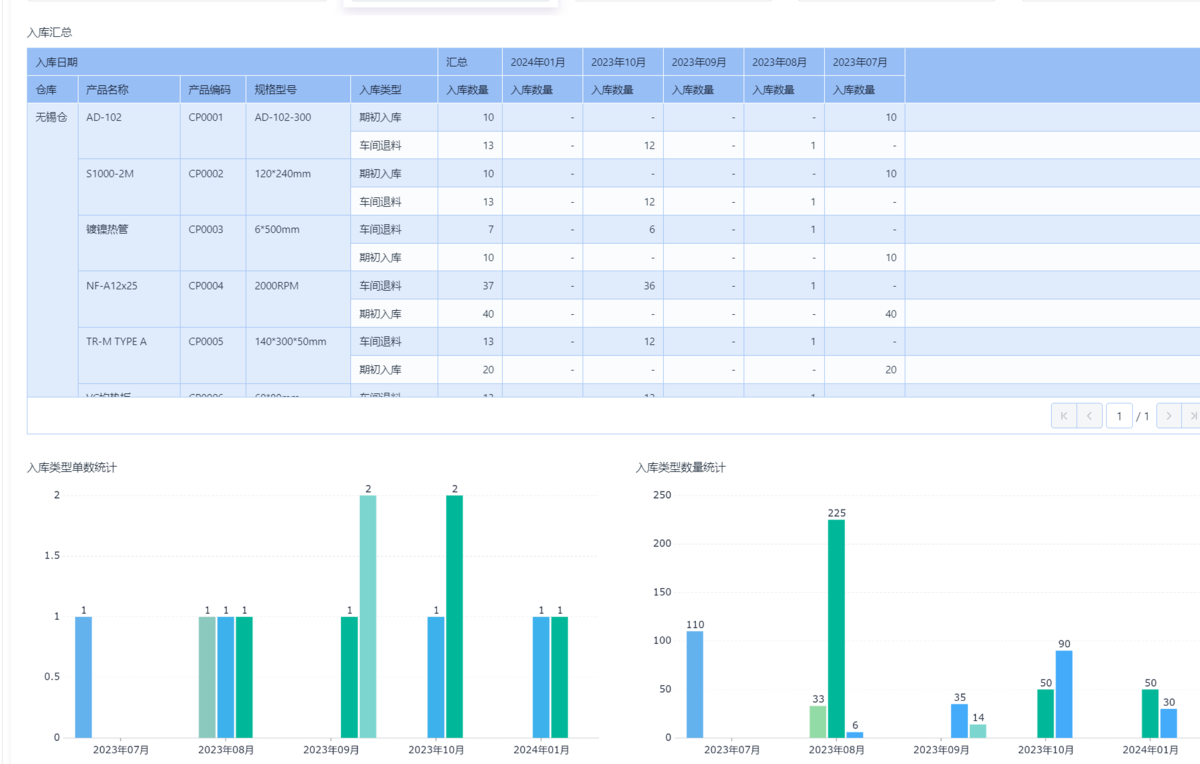Click the teal bar labeled 14
This screenshot has height=764, width=1200.
[978, 731]
